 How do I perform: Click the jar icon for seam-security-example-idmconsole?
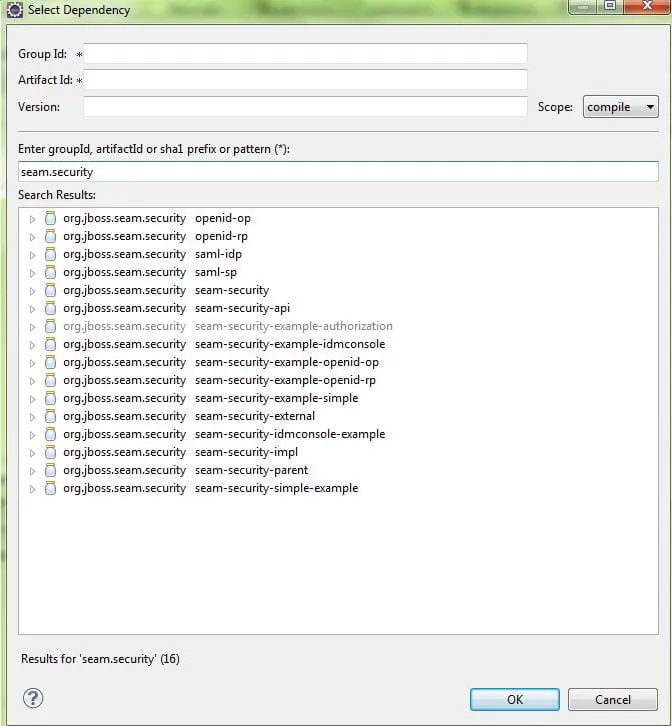(50, 344)
